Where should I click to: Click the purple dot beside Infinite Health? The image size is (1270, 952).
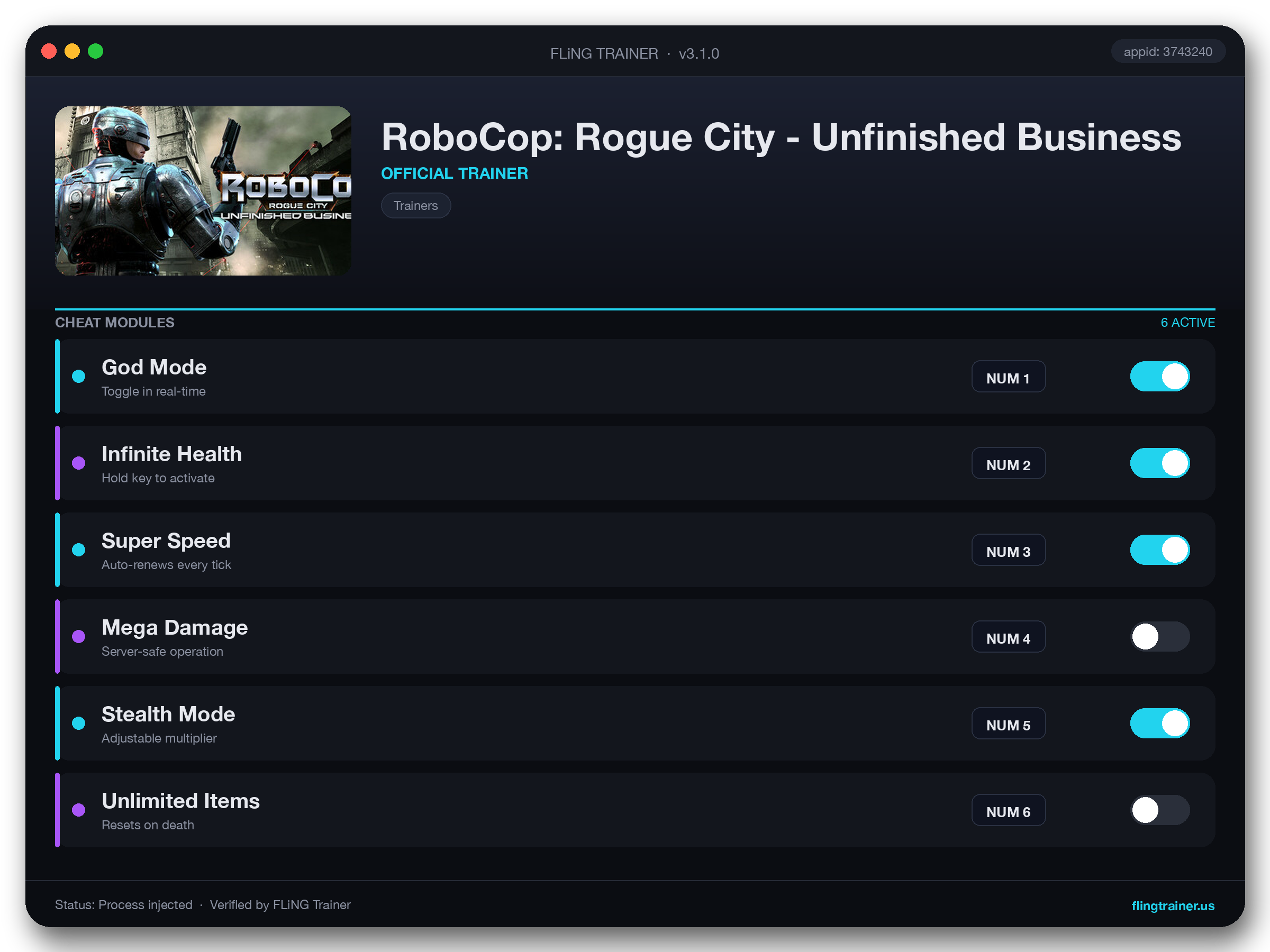tap(79, 463)
